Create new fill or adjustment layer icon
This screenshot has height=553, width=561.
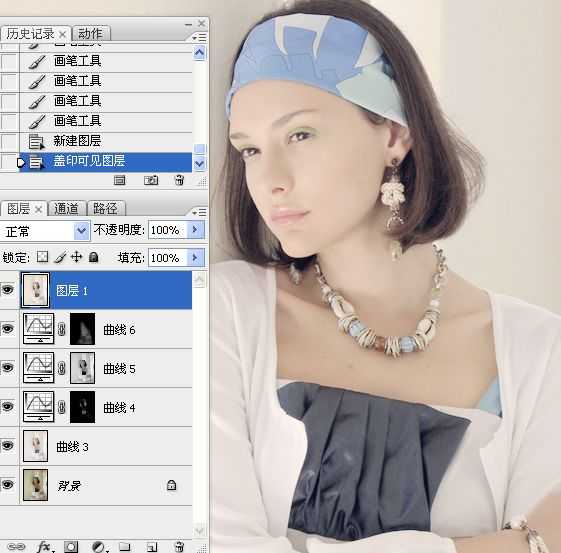[x=99, y=547]
